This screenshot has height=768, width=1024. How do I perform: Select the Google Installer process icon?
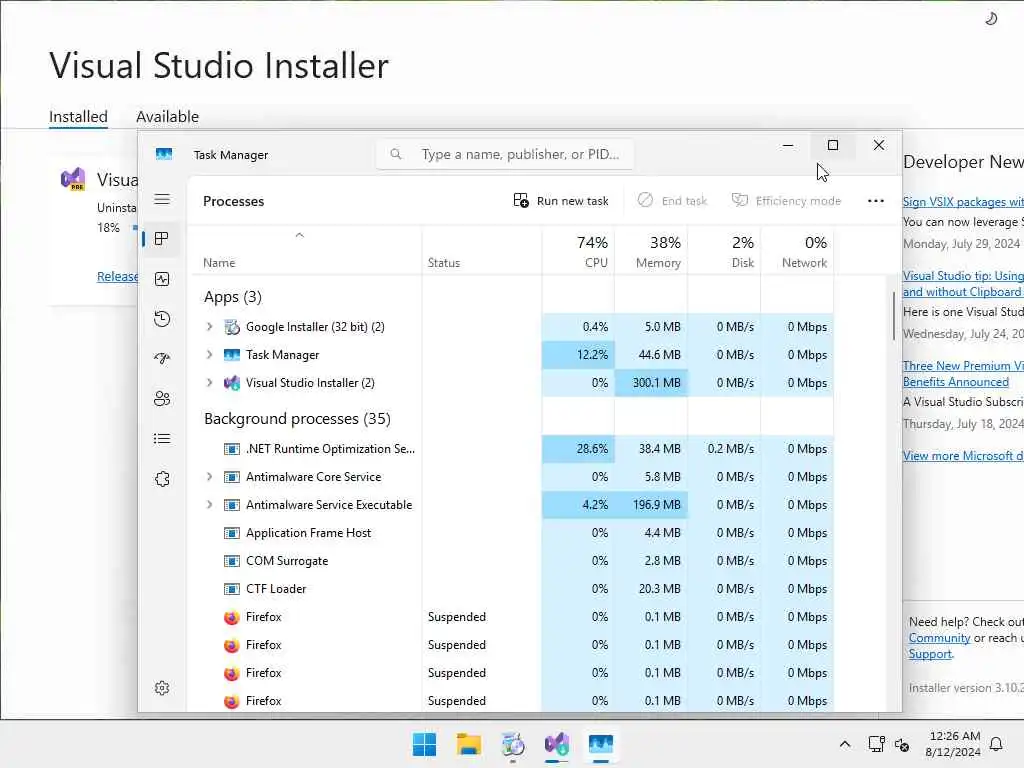point(232,327)
